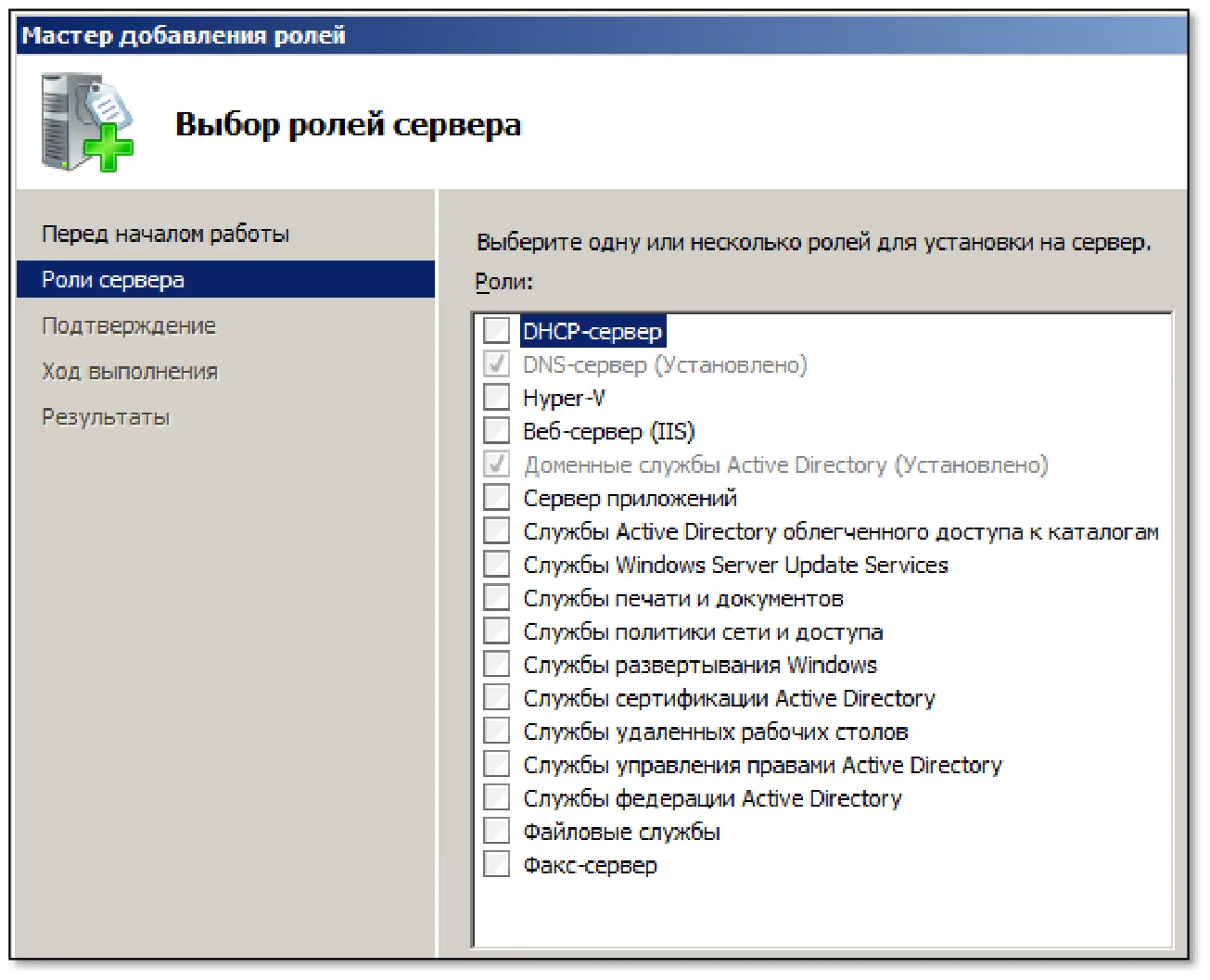This screenshot has height=980, width=1210.
Task: Click the server role wizard icon
Action: click(x=87, y=122)
